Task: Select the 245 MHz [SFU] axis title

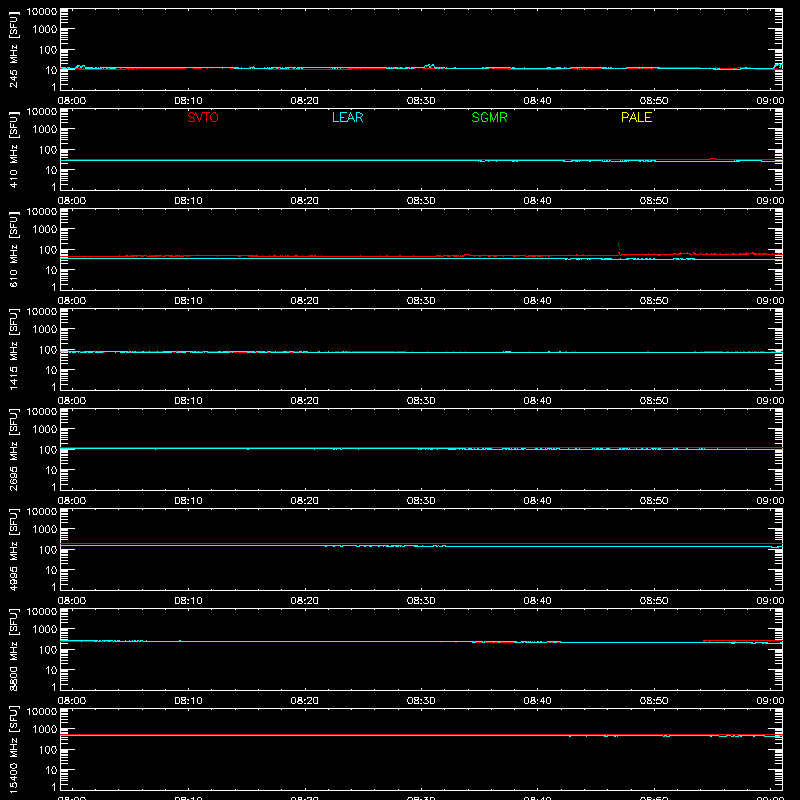Action: click(x=14, y=49)
